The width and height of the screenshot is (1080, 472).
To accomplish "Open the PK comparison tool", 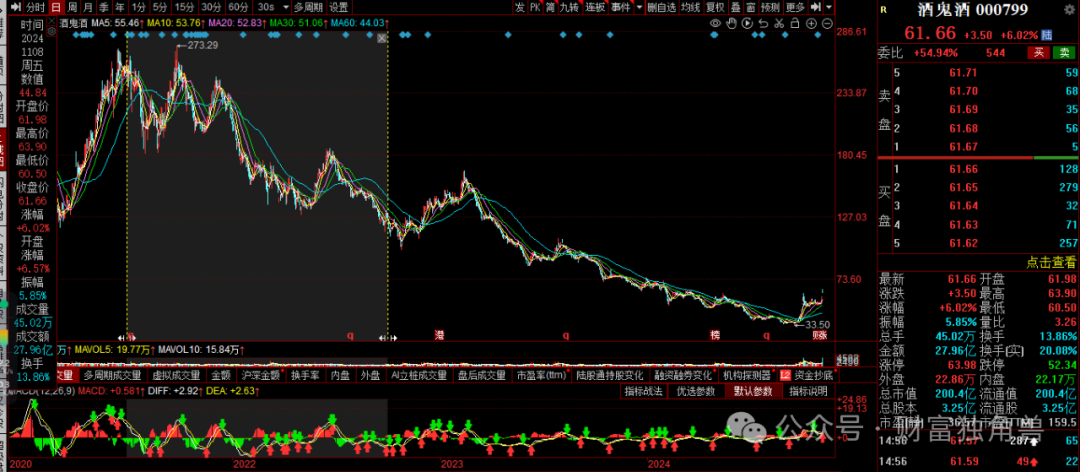I will (x=535, y=7).
